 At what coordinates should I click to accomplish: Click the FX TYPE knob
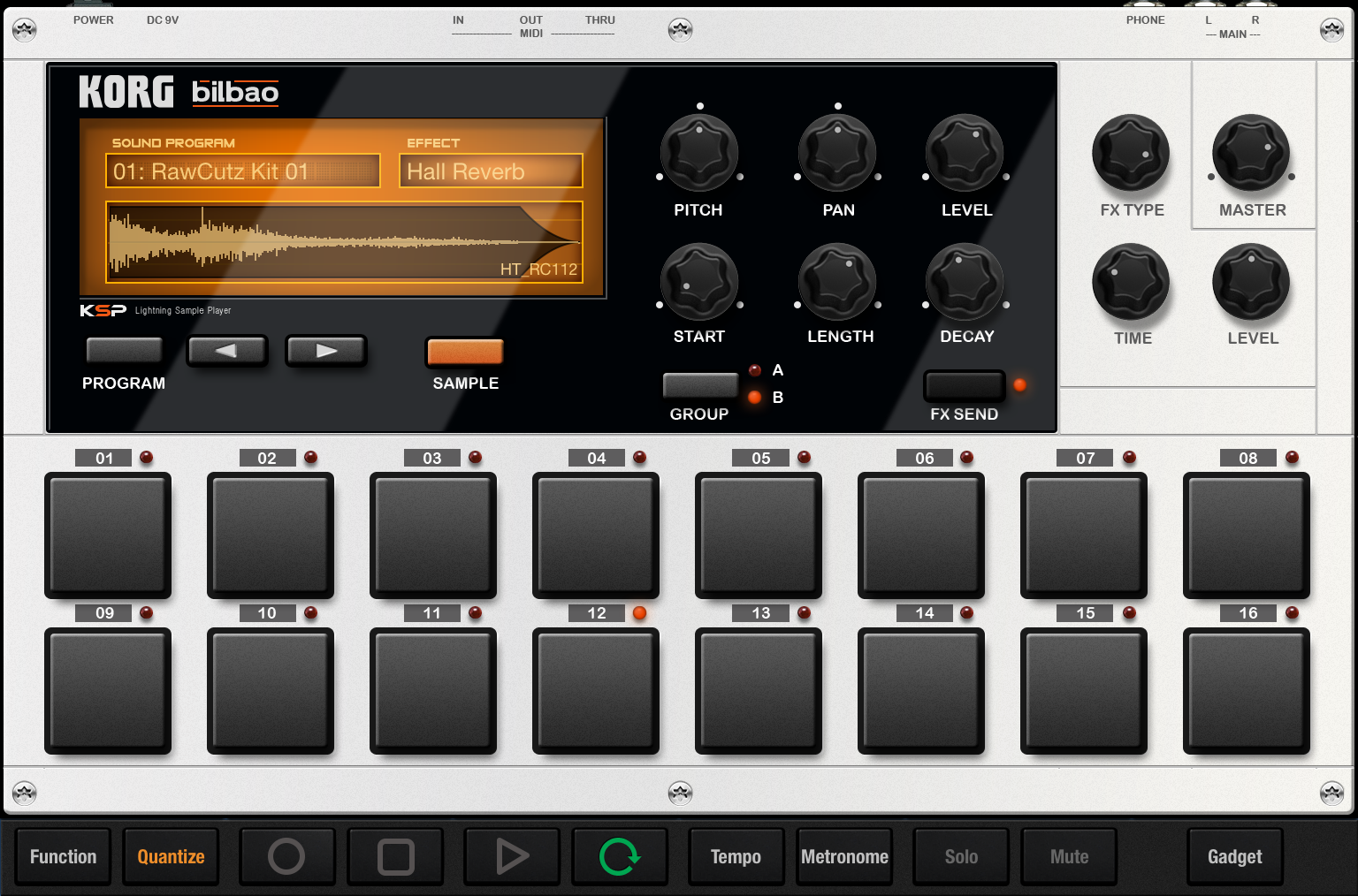click(1131, 152)
